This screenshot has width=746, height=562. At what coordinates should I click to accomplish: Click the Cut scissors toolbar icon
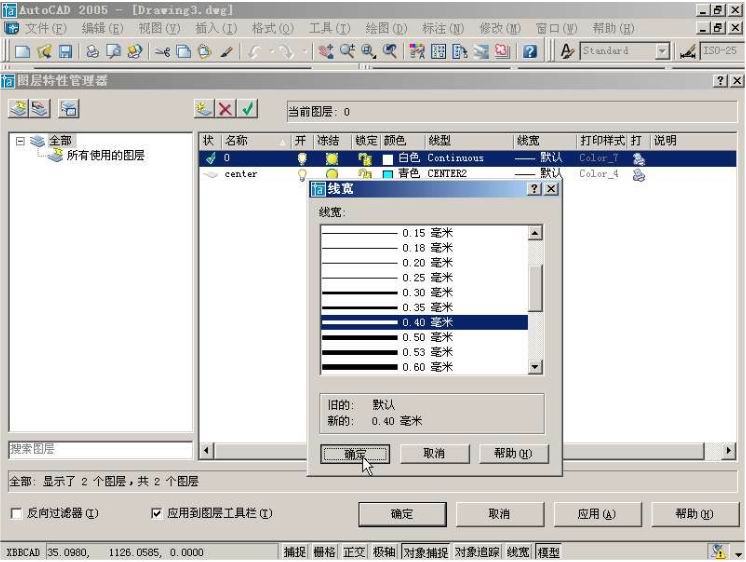tap(162, 51)
